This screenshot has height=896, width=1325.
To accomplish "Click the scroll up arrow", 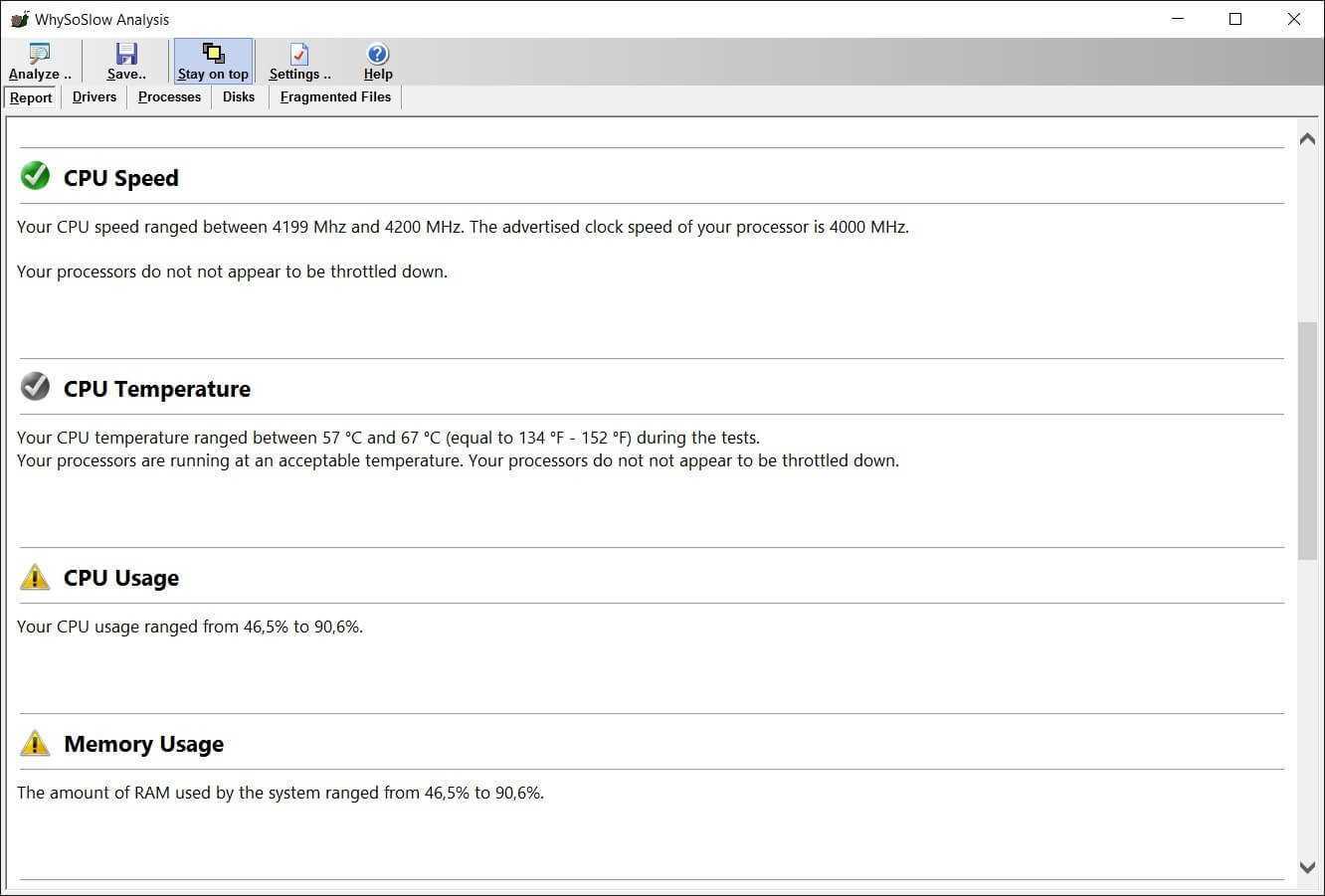I will point(1307,139).
